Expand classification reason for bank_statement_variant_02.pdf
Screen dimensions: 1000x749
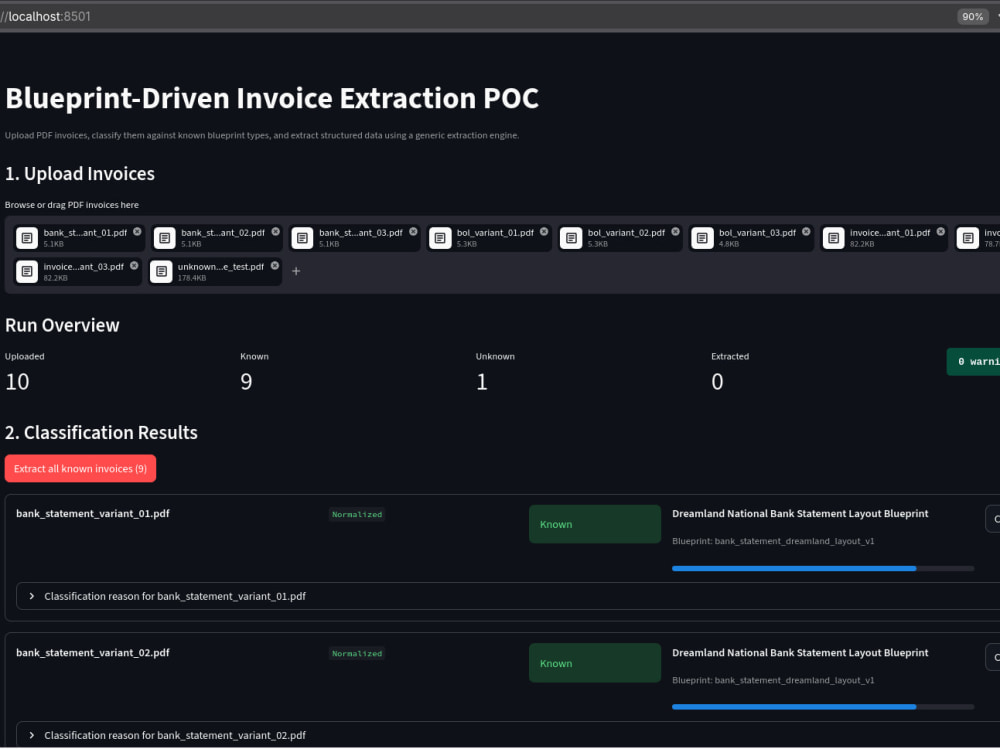click(x=508, y=735)
